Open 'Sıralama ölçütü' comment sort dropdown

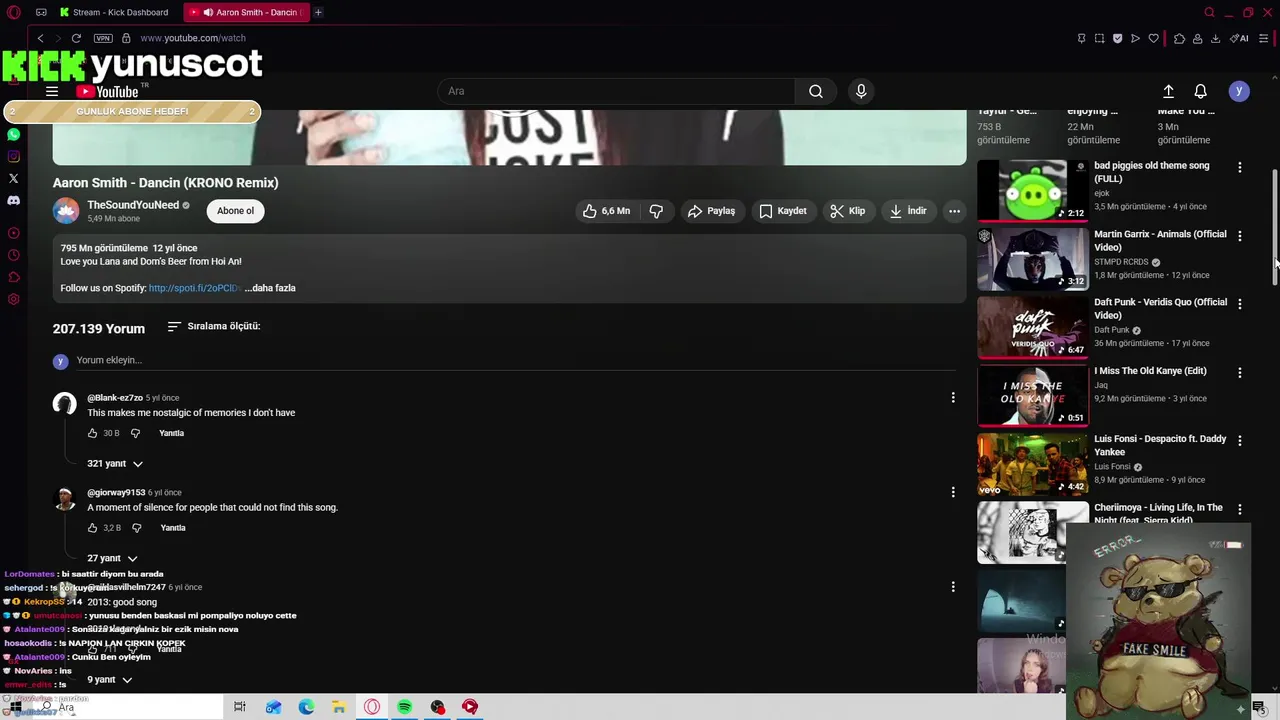pyautogui.click(x=214, y=327)
